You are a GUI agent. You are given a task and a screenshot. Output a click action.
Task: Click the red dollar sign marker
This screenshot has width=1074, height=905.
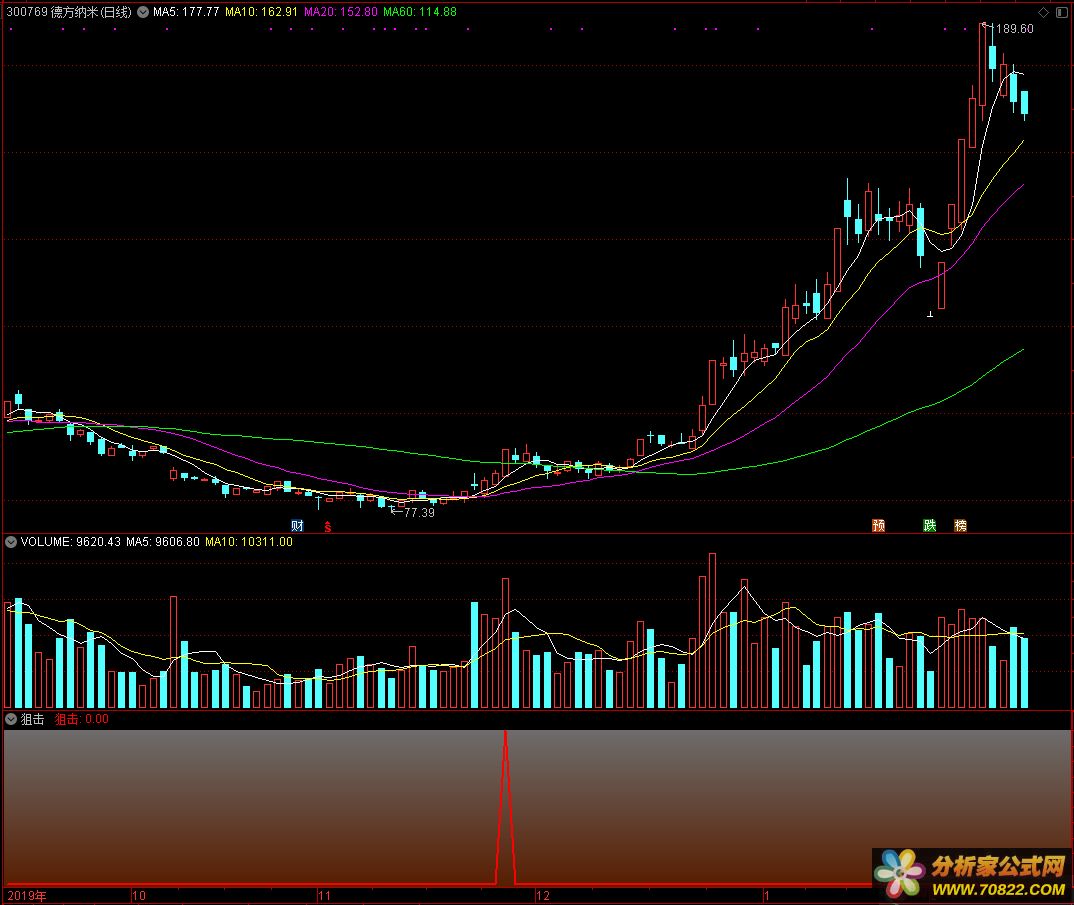point(327,525)
